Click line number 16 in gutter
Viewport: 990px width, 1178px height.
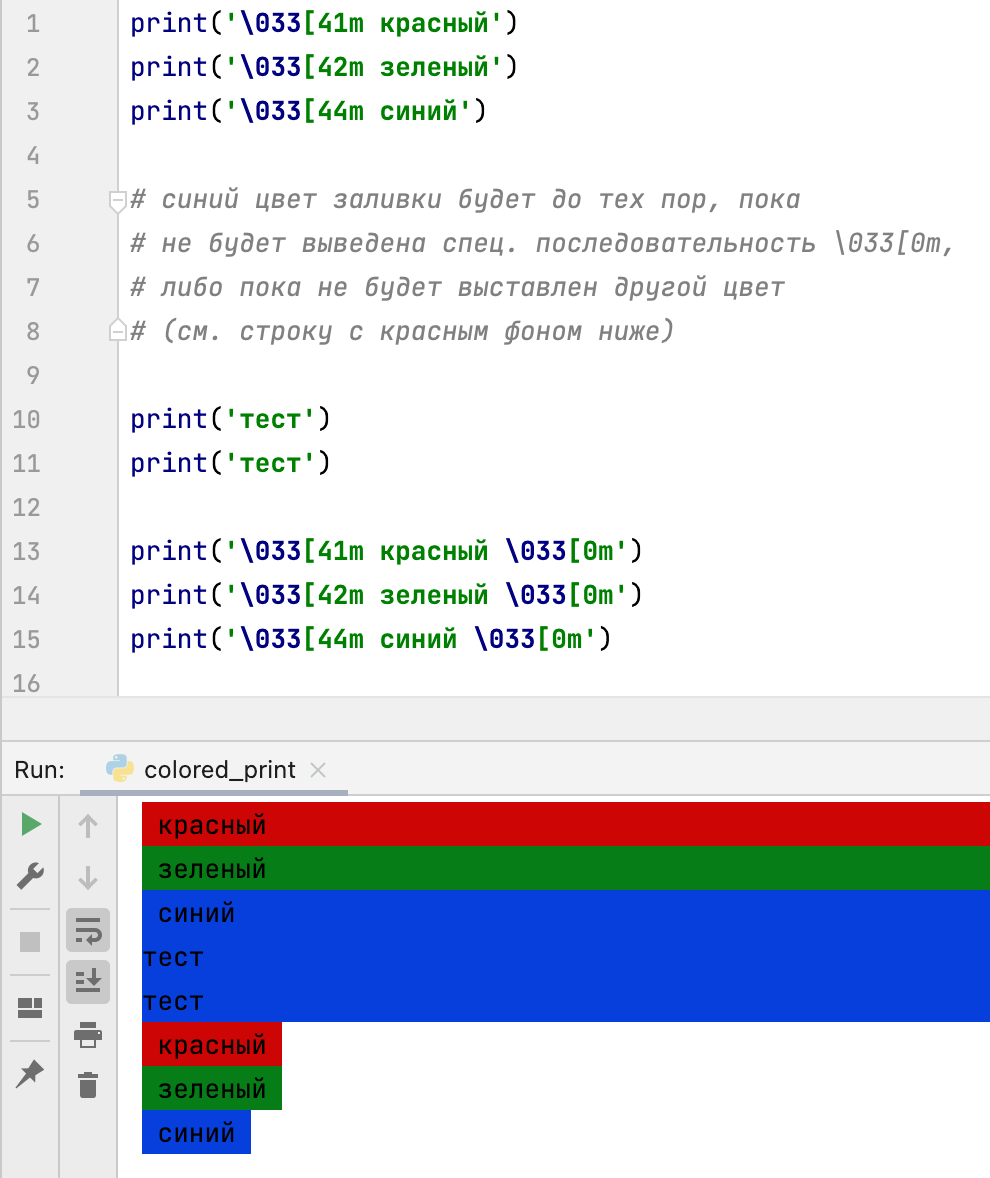26,684
